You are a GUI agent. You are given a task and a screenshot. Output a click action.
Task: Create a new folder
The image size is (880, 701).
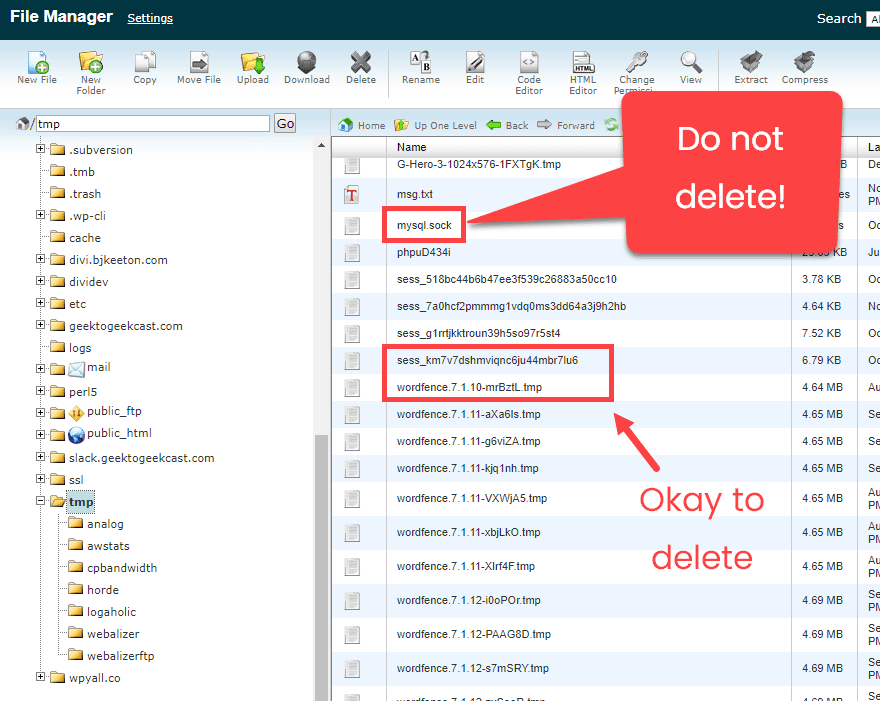(x=91, y=68)
